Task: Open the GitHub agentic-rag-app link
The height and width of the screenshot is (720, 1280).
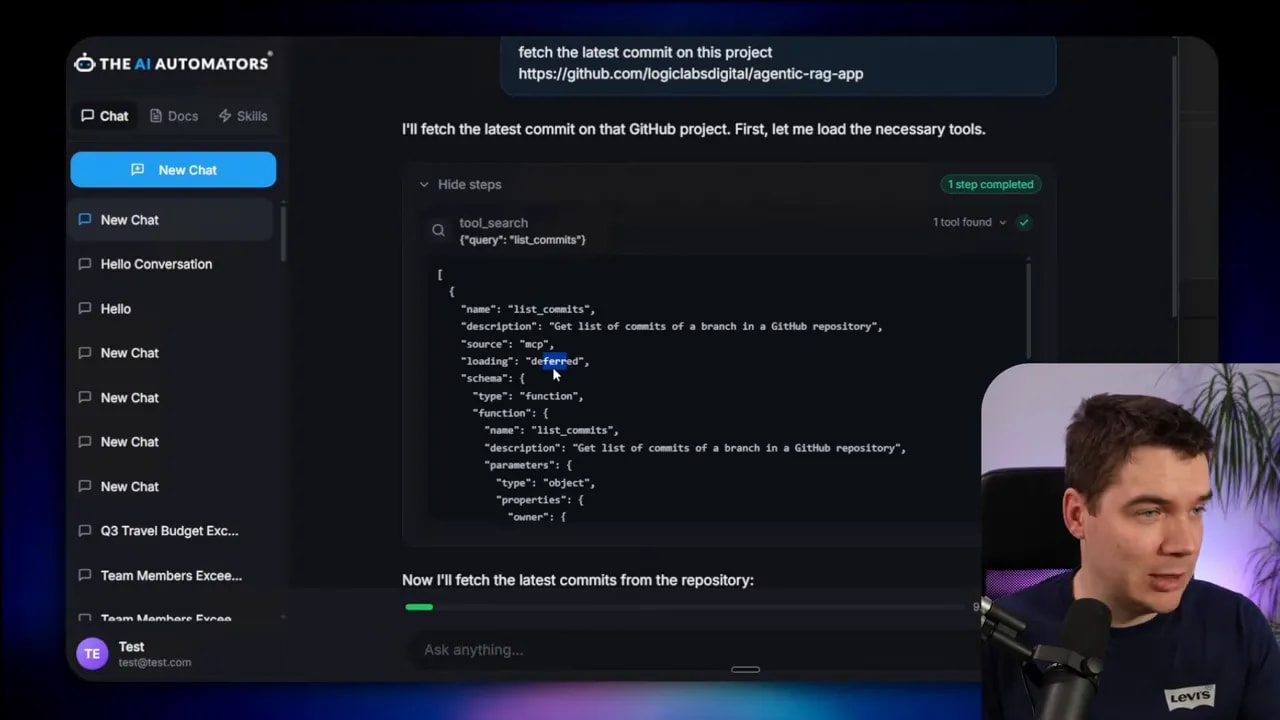Action: tap(691, 74)
